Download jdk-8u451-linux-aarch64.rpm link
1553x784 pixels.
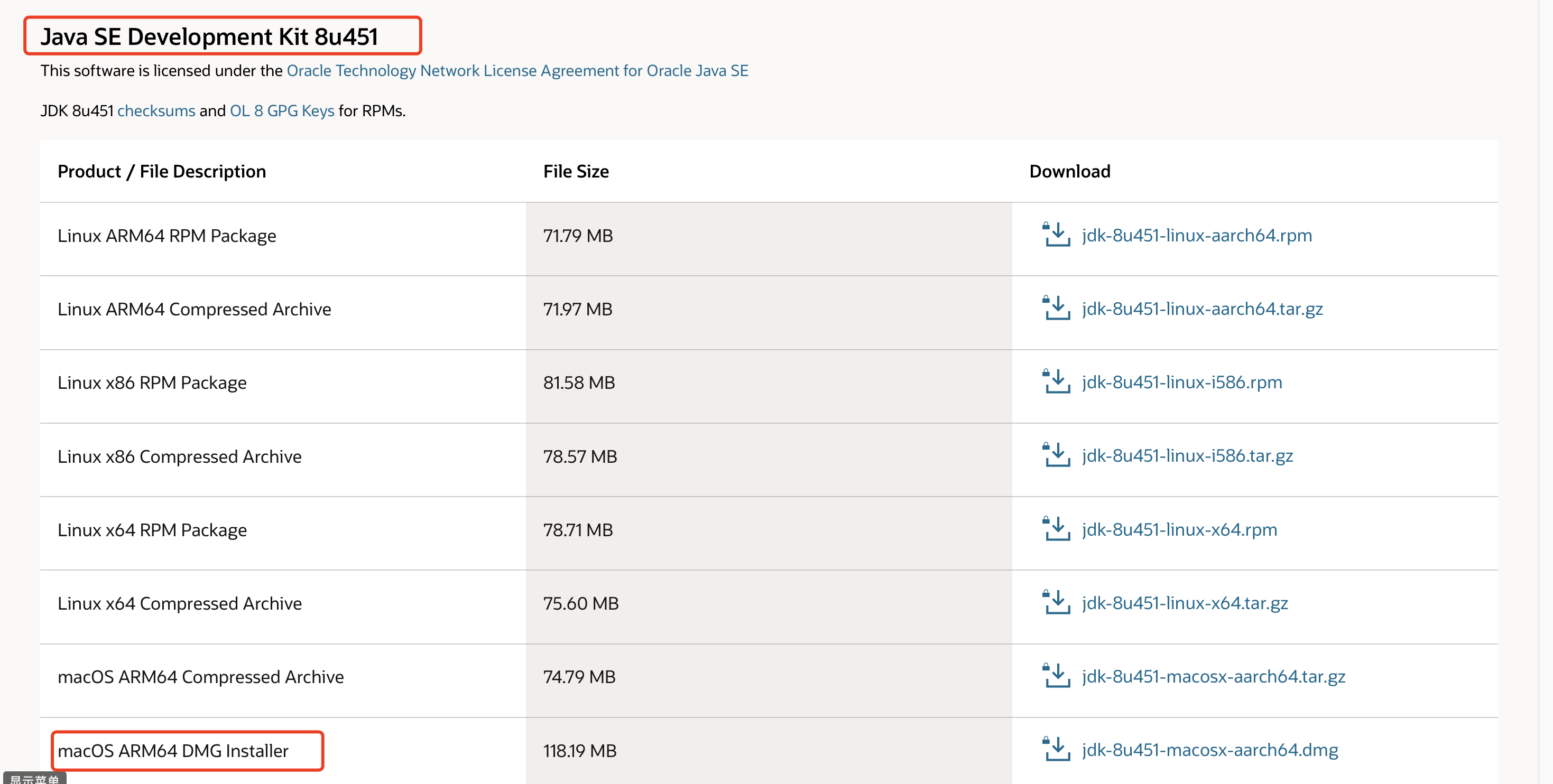pos(1197,235)
